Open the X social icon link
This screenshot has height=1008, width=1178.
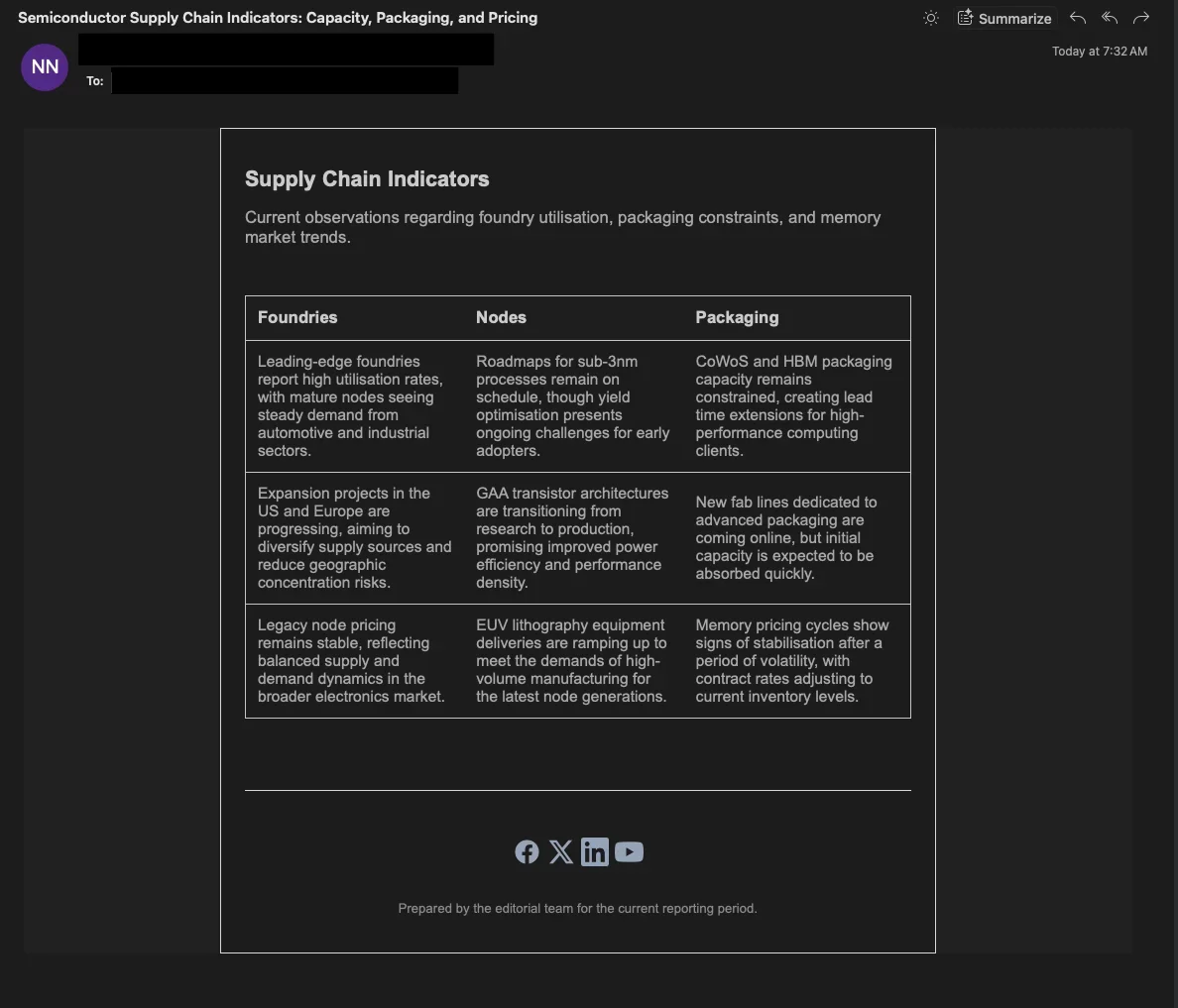click(560, 851)
